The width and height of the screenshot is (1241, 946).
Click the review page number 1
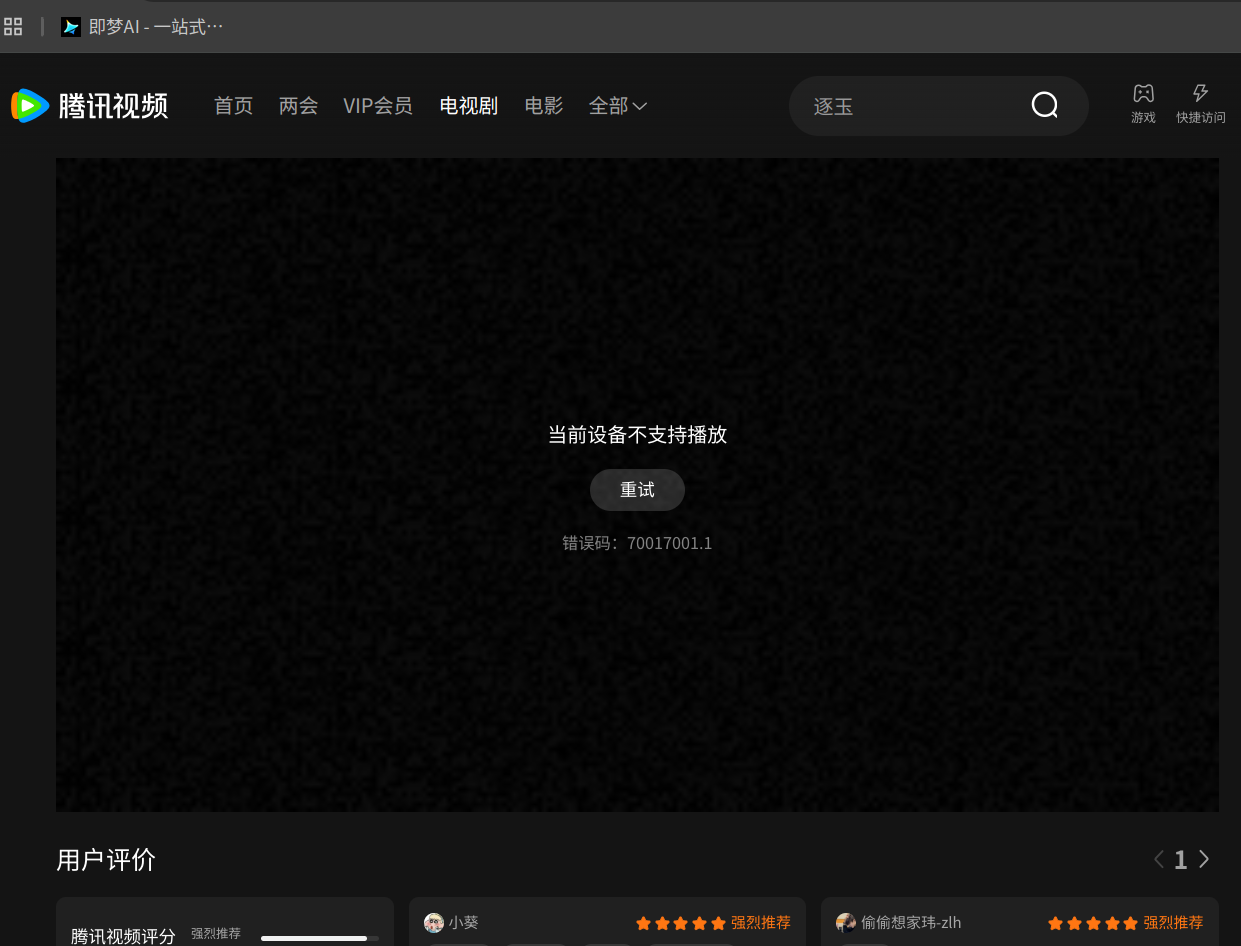pyautogui.click(x=1181, y=860)
